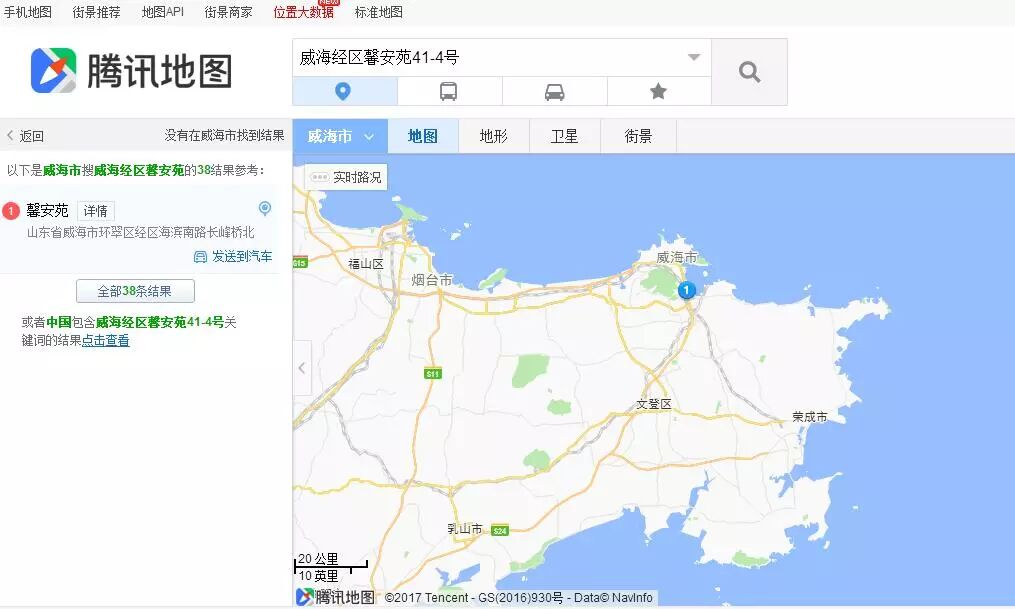Go back with 返回 link
1015x609 pixels.
point(25,136)
